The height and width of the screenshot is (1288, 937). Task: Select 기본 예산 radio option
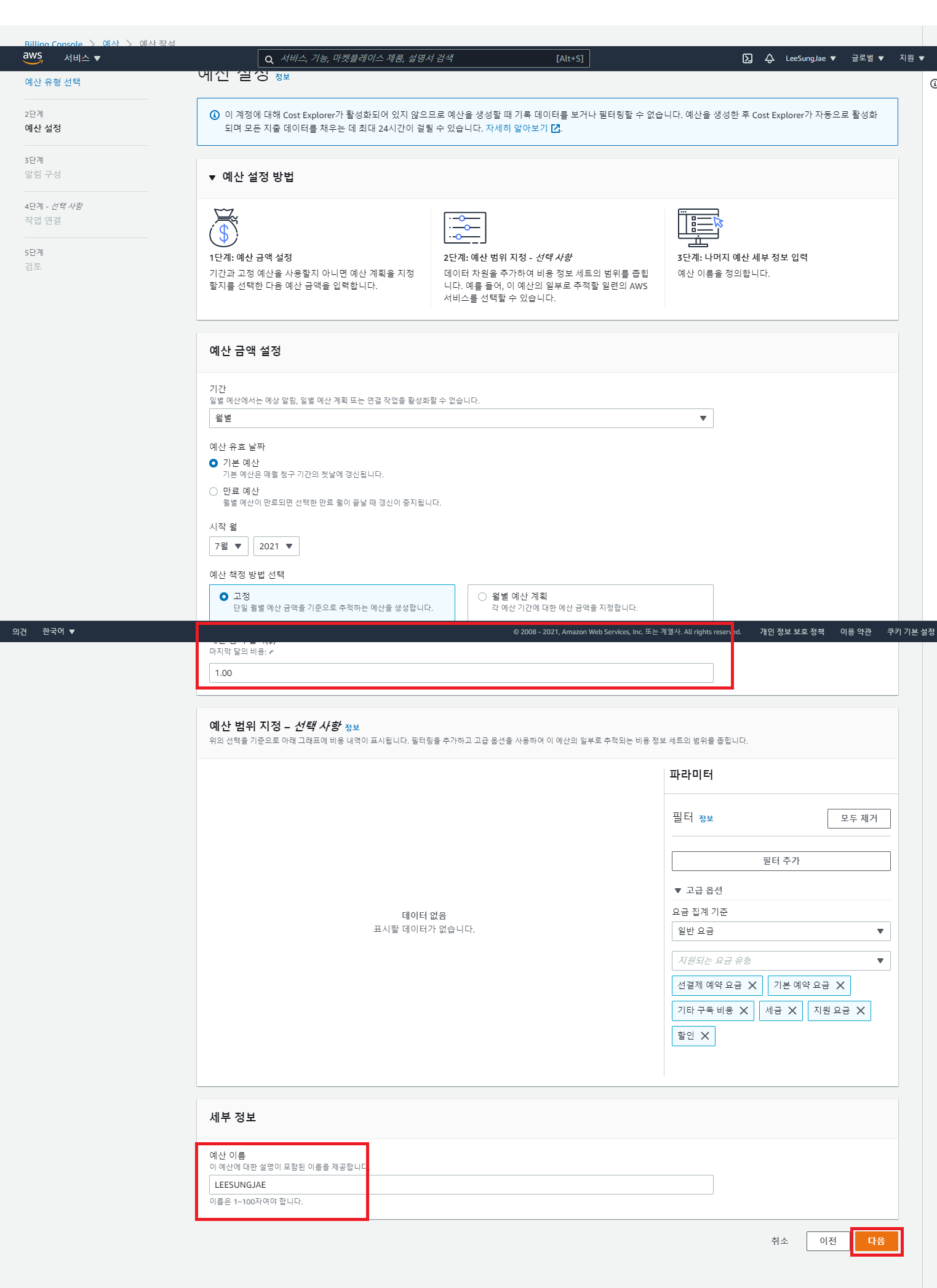click(213, 463)
